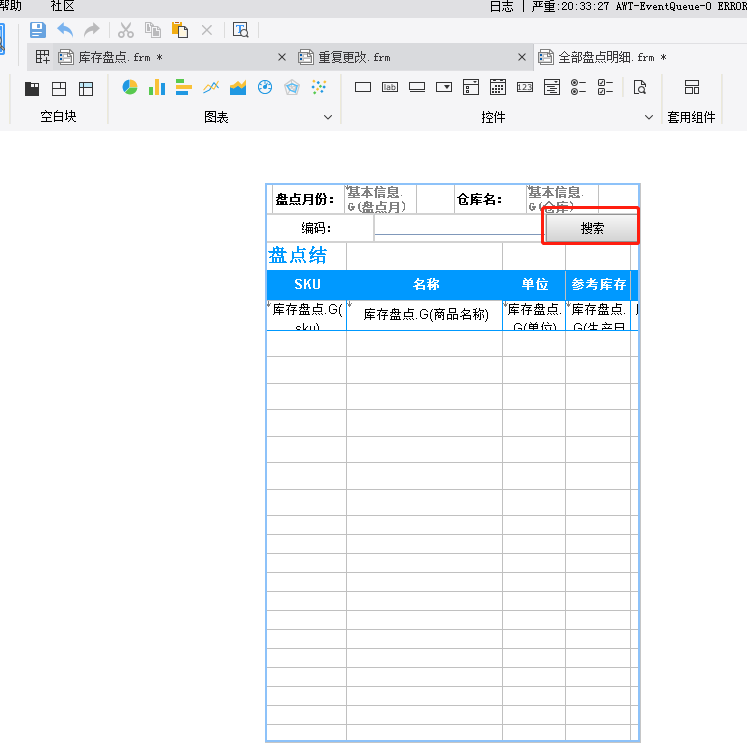Pick the number input widget
Viewport: 747px width, 756px height.
[525, 88]
